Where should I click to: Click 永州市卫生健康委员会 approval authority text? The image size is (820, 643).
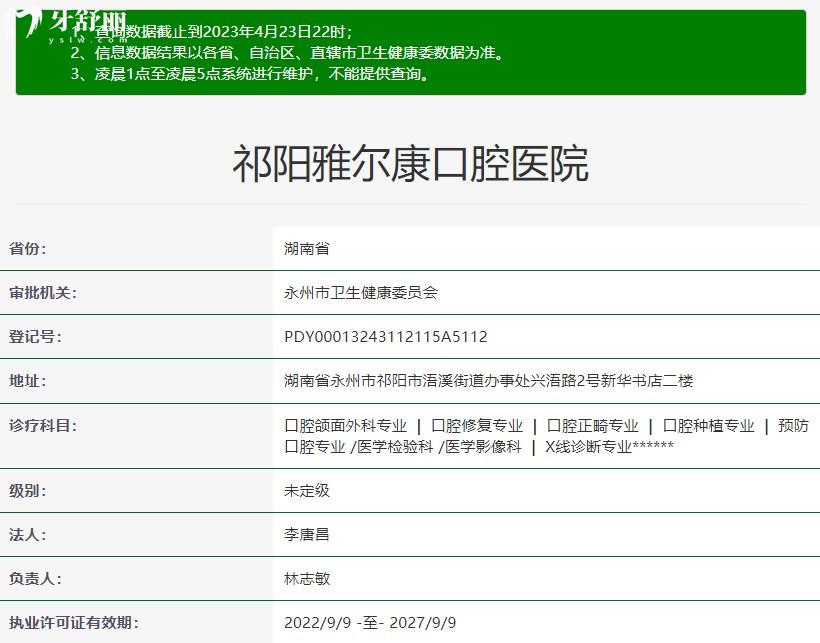pyautogui.click(x=361, y=293)
